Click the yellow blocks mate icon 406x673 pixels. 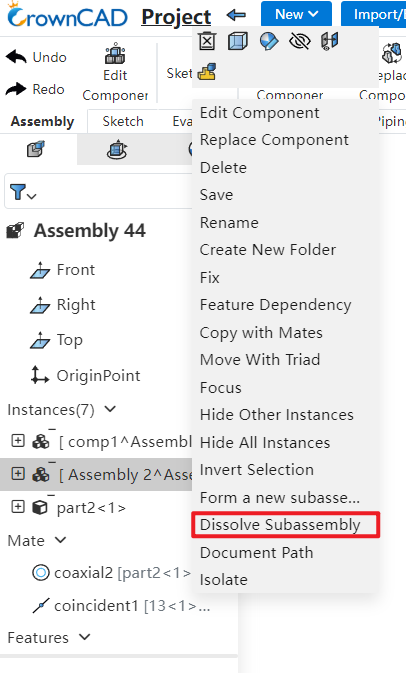(207, 72)
